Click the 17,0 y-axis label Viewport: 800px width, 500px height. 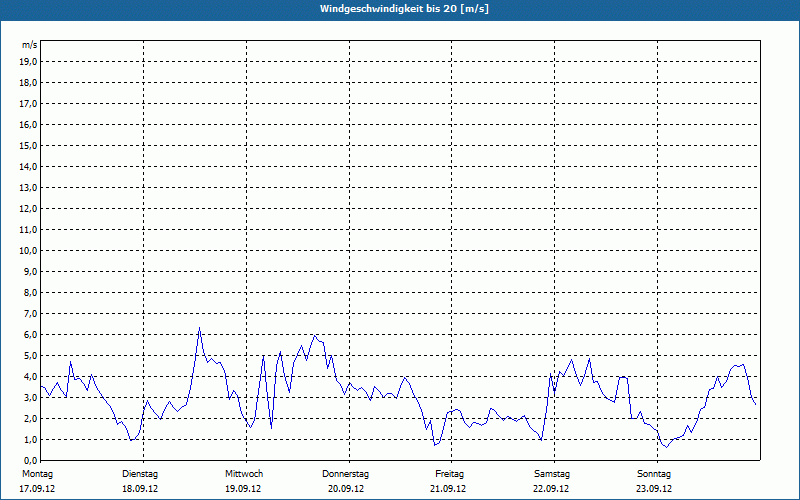coord(27,104)
